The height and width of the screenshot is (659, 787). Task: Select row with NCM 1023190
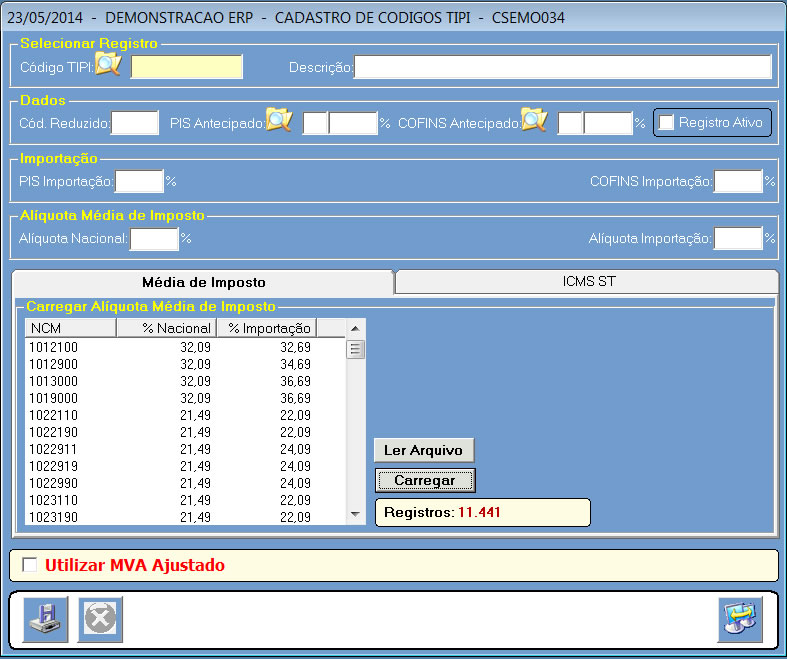(185, 517)
